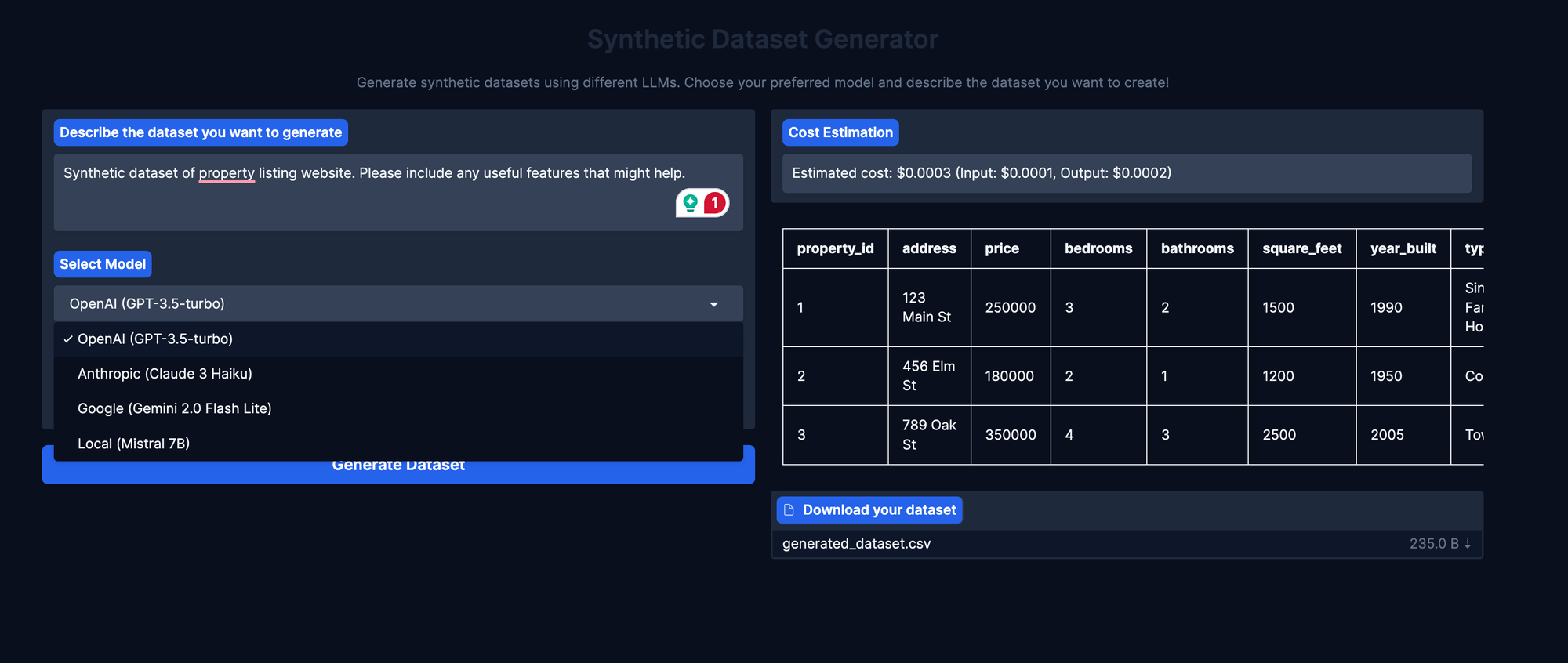Click the bedrooms column header
The height and width of the screenshot is (663, 1568).
(1098, 248)
